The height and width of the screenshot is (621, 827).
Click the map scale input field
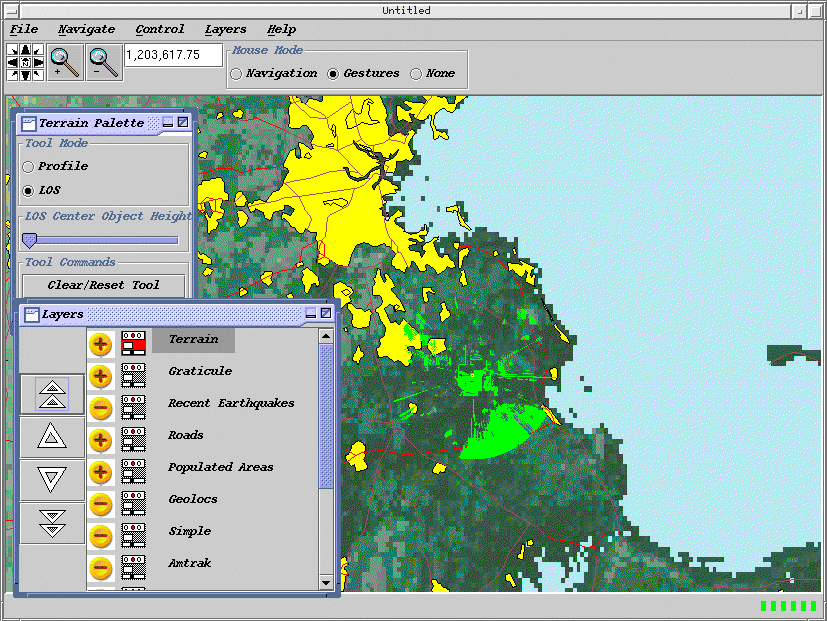point(173,55)
